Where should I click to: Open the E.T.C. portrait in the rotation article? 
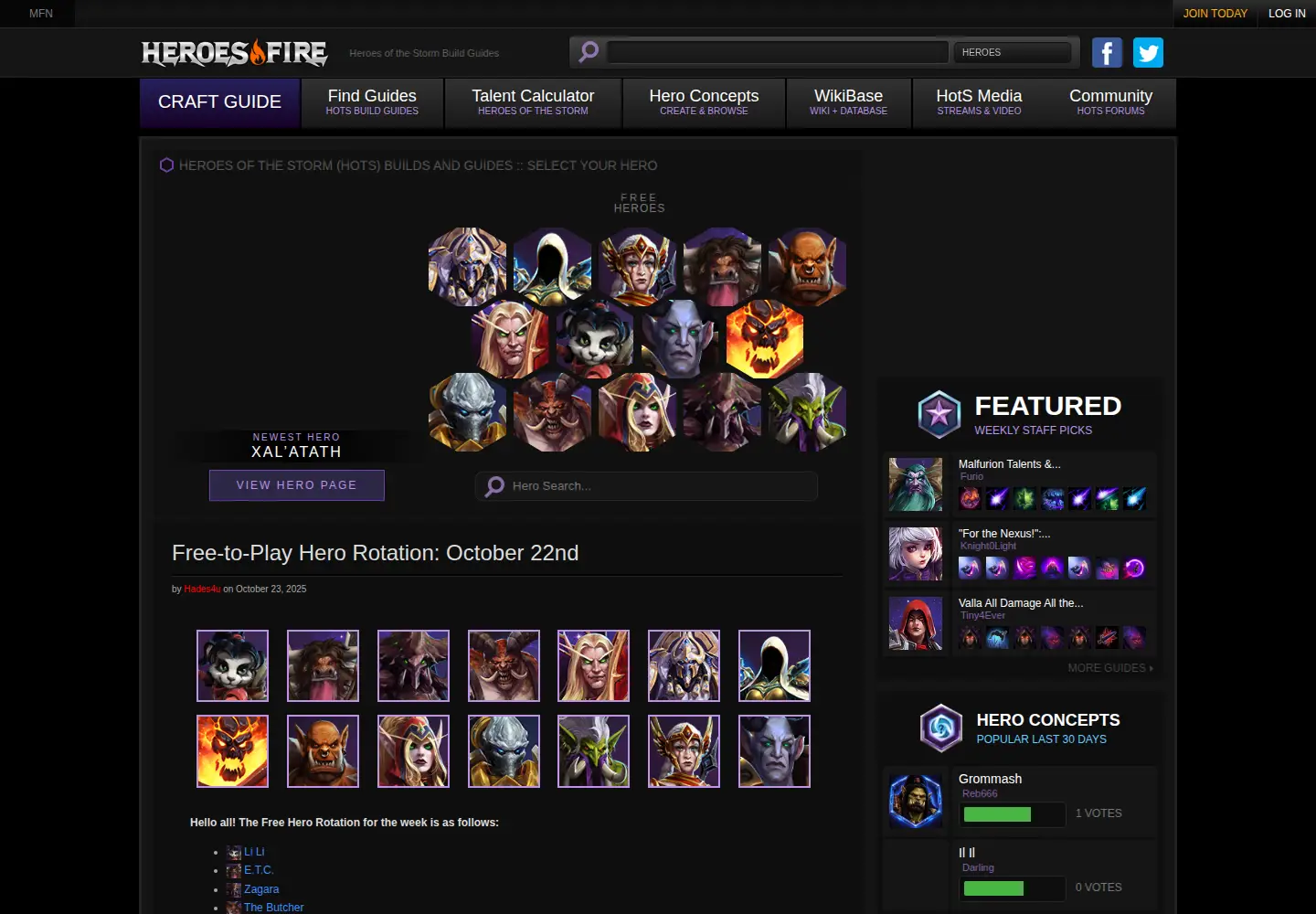tap(323, 665)
